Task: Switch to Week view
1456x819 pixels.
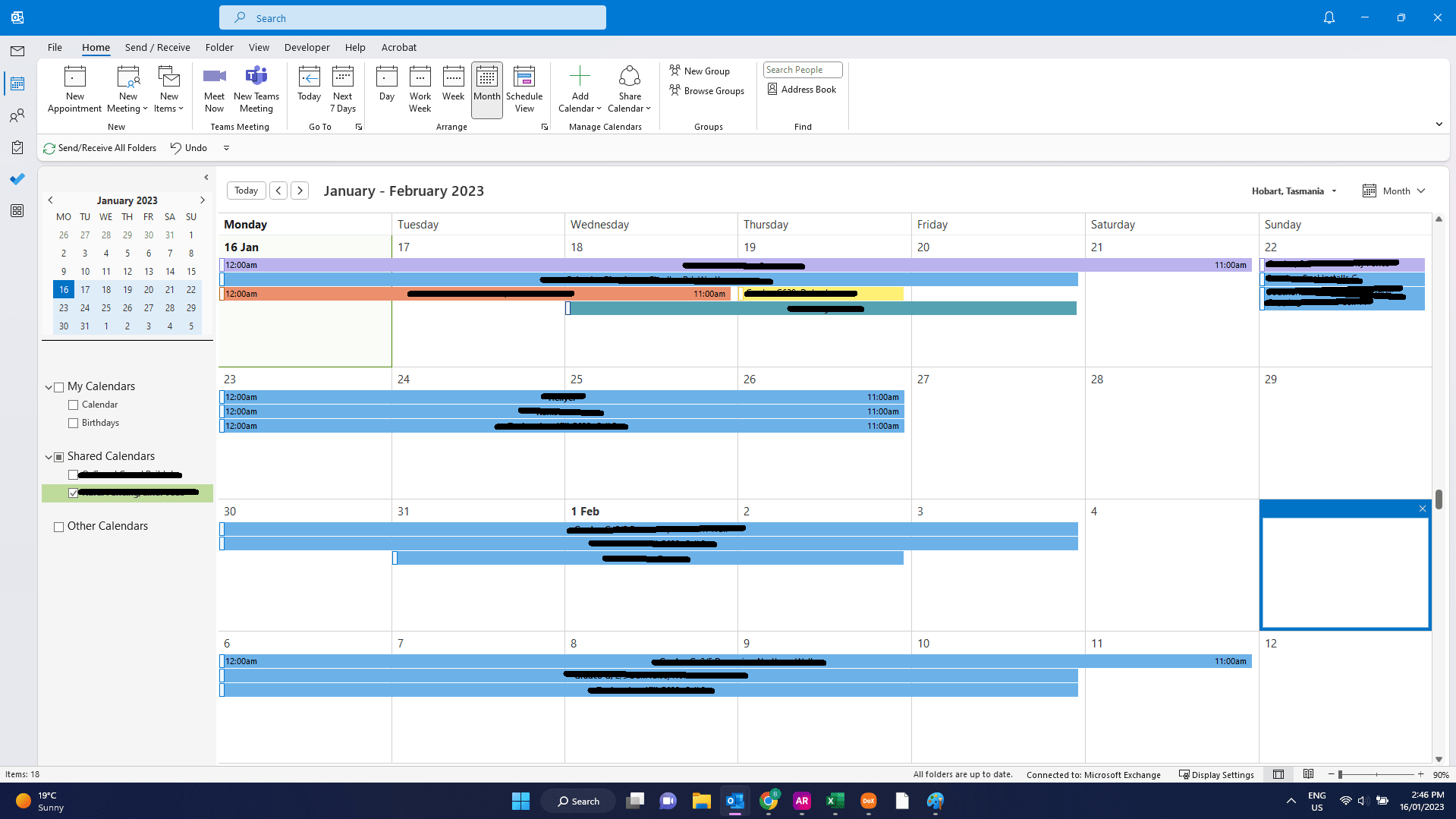Action: (x=453, y=84)
